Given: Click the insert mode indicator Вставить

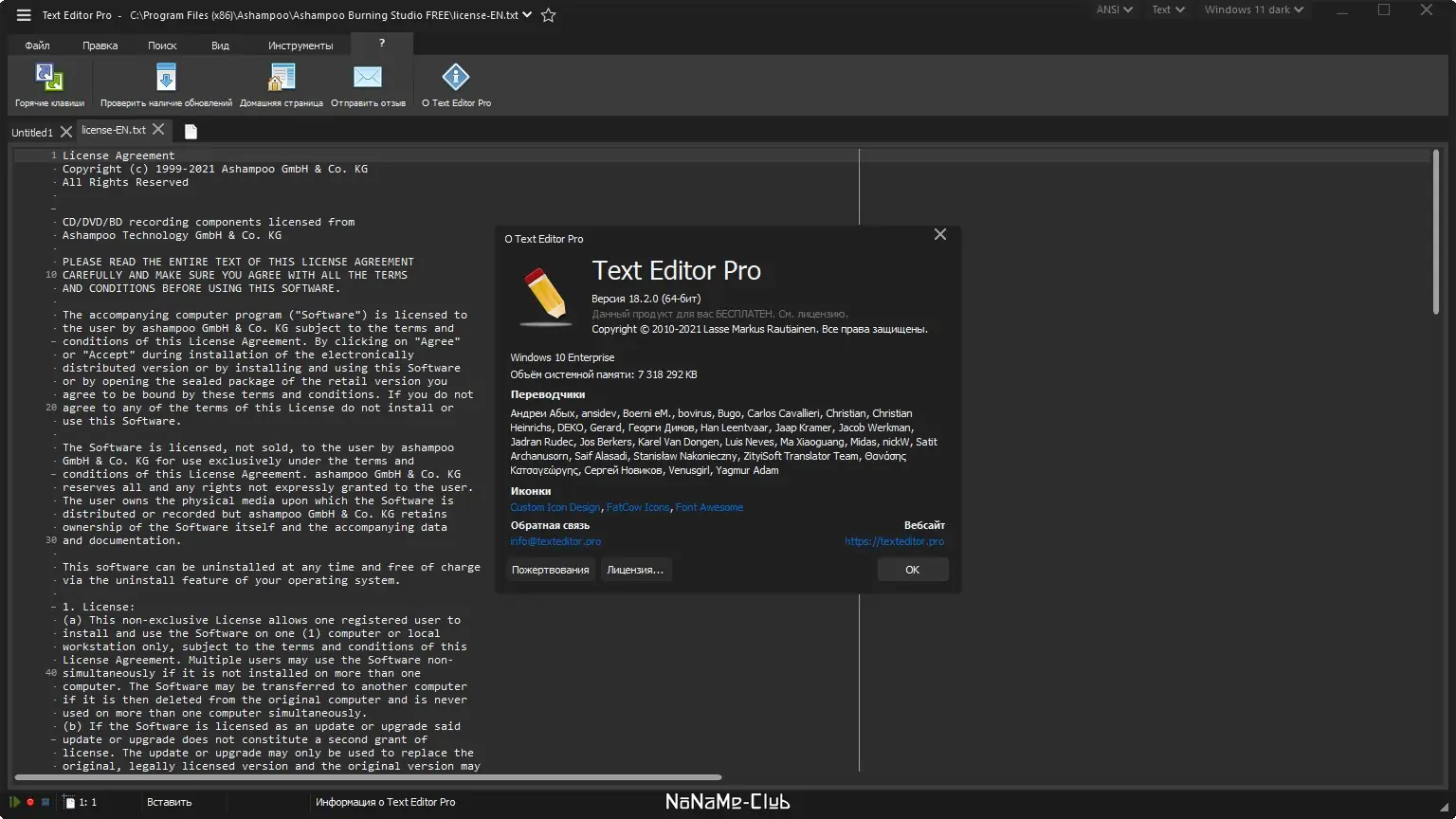Looking at the screenshot, I should point(170,802).
